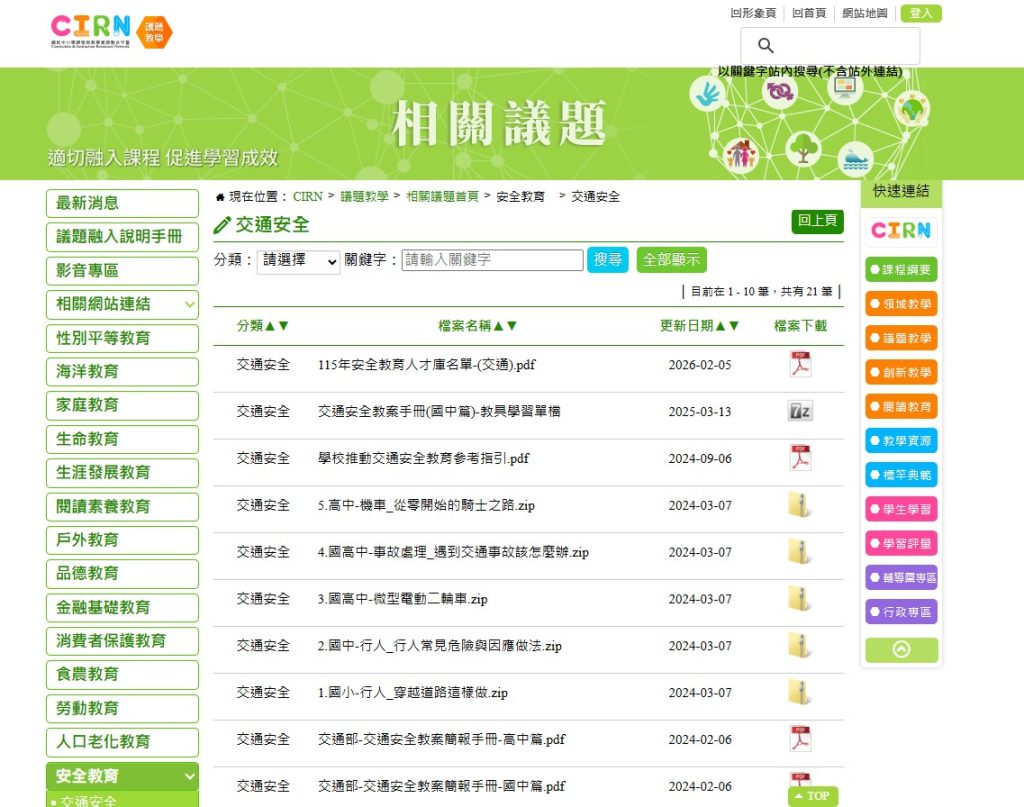This screenshot has width=1024, height=807.
Task: Download PDF of 交通安全教案簡報手冊-高中篇
Action: tap(800, 739)
